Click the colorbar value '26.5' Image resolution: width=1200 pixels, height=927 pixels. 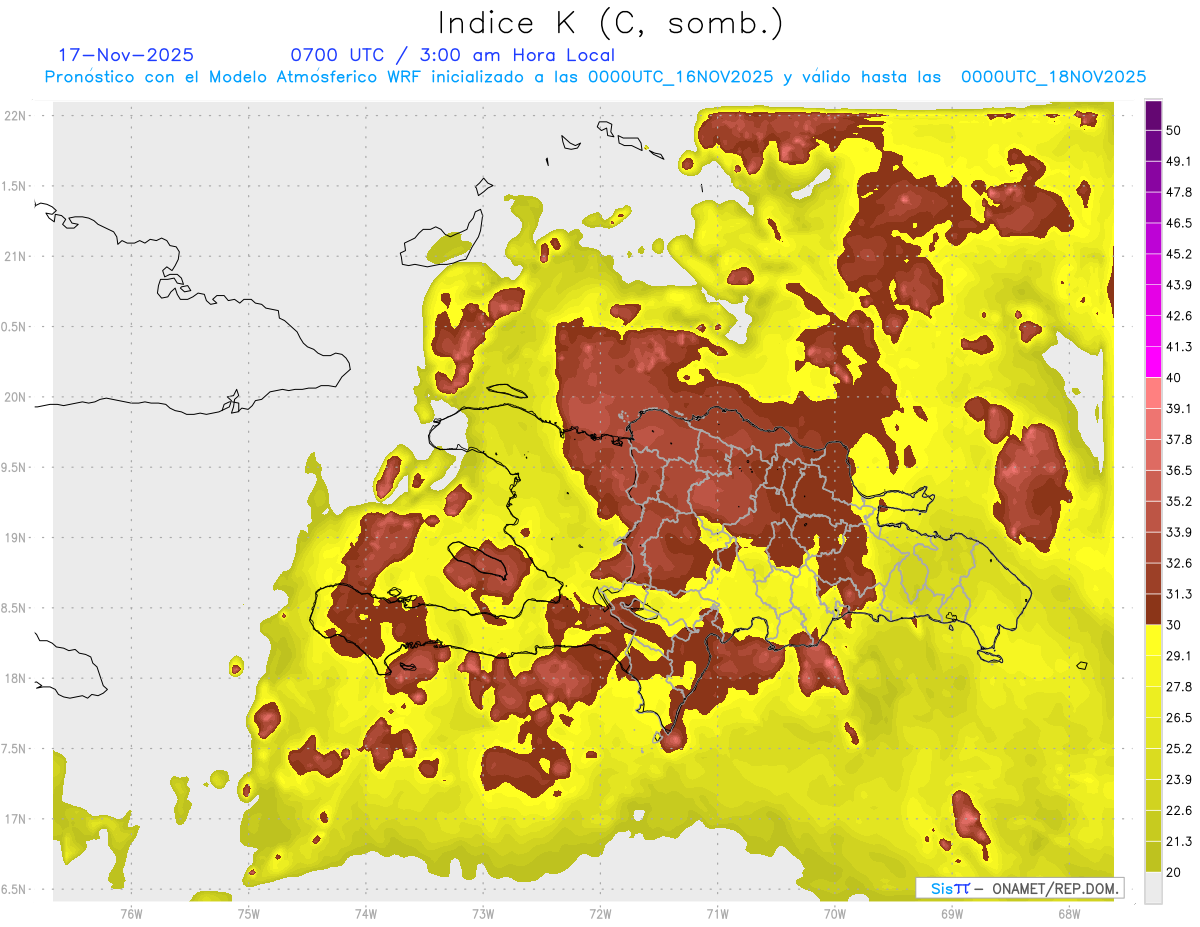(x=1179, y=718)
